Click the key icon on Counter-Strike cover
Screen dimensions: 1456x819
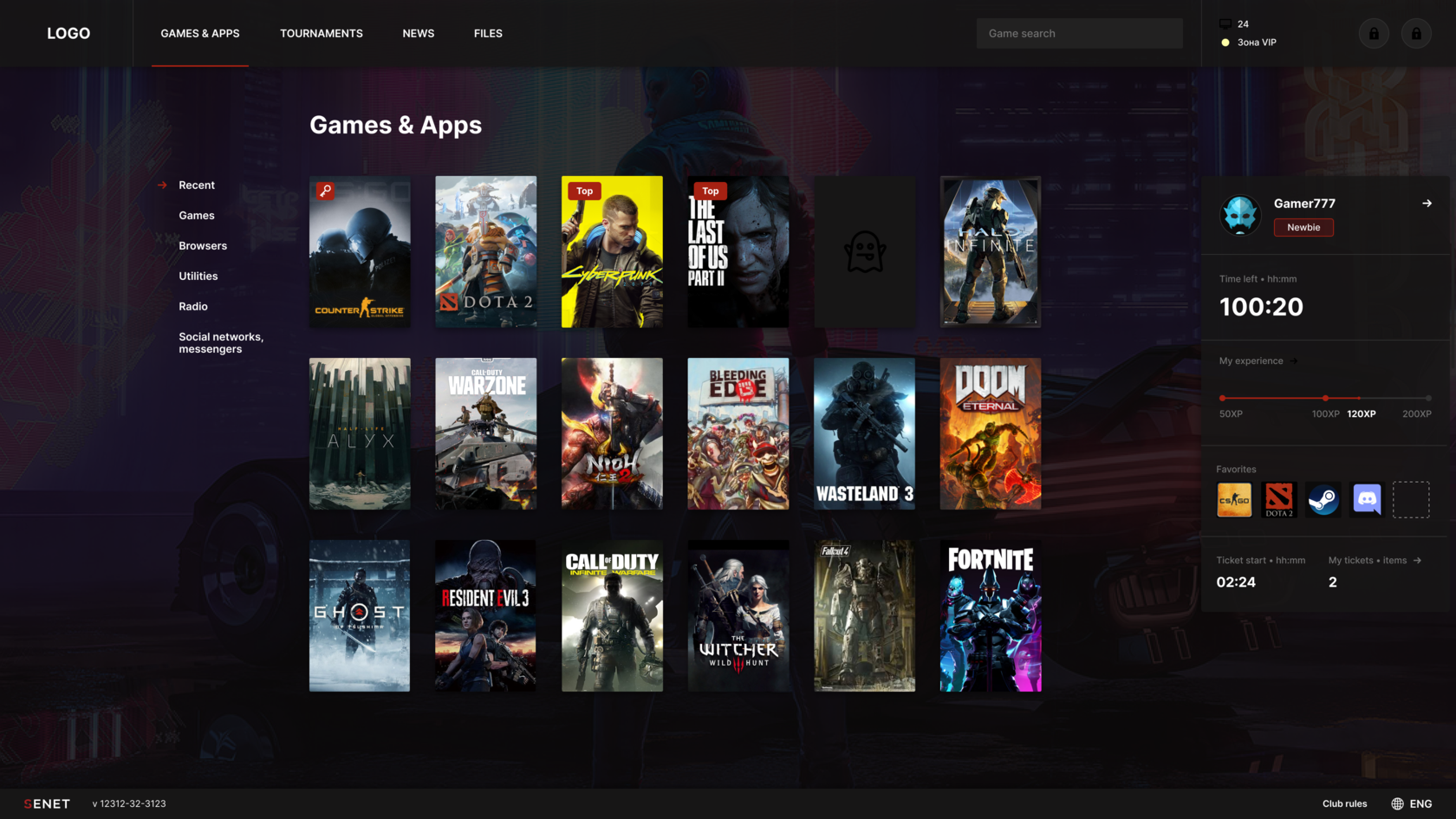point(325,191)
